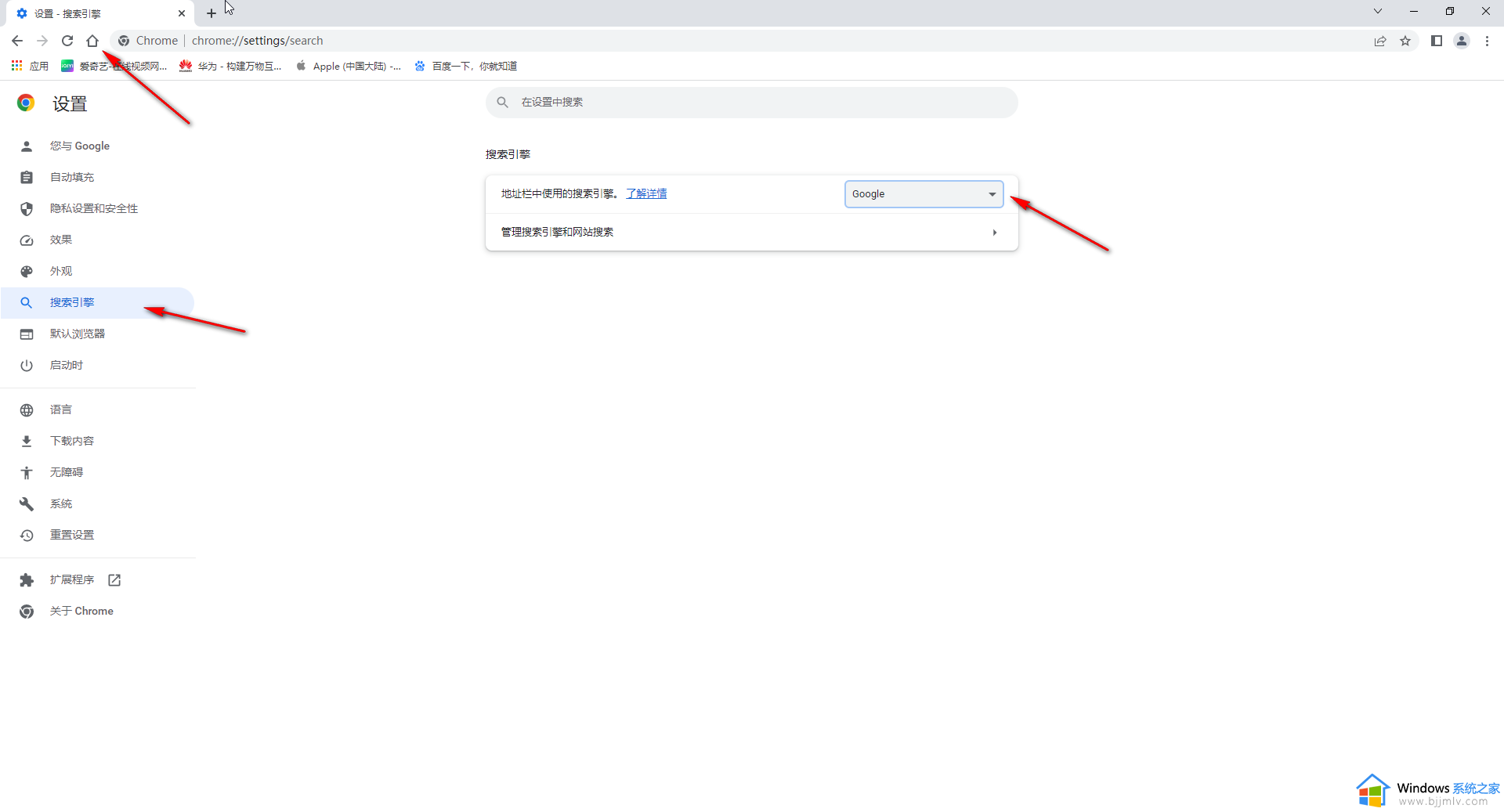
Task: Open 系统 settings section
Action: point(98,504)
